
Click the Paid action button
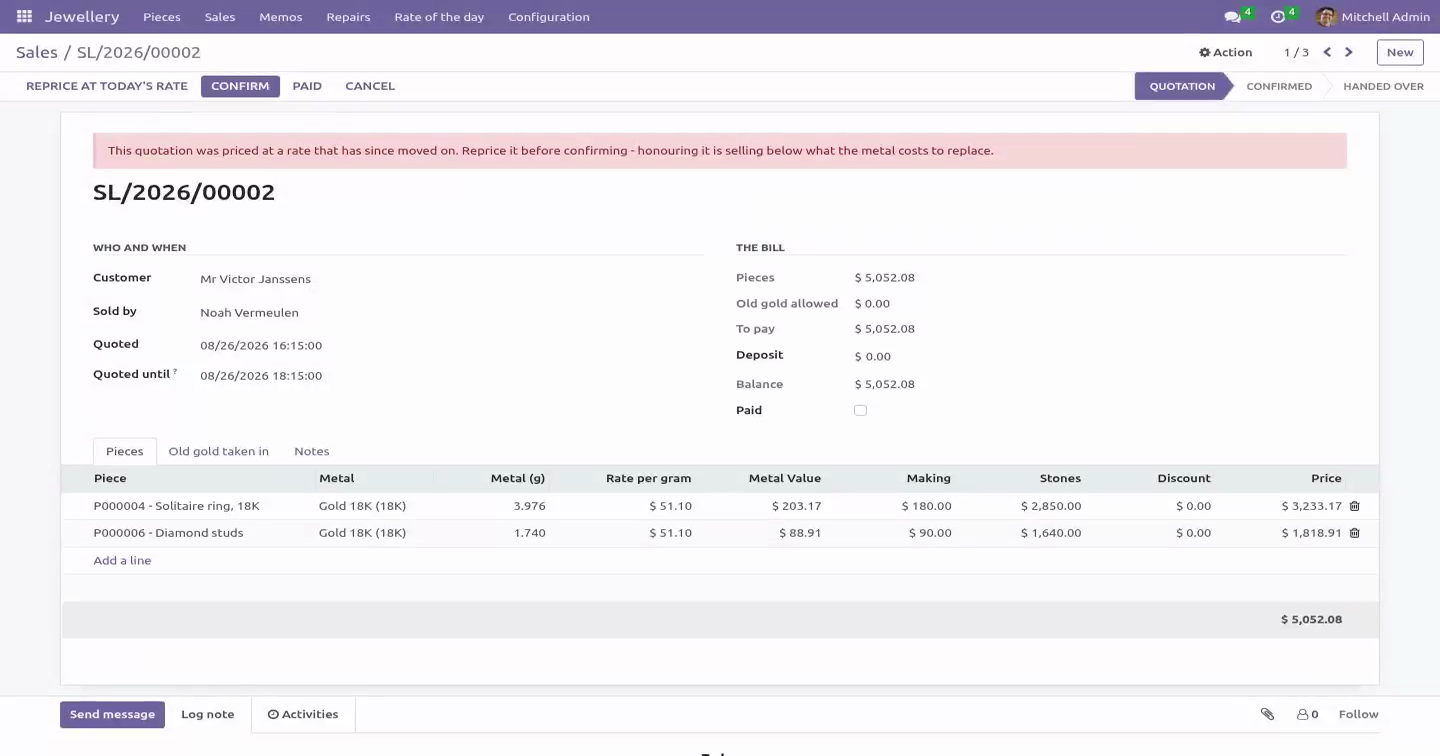(x=307, y=86)
